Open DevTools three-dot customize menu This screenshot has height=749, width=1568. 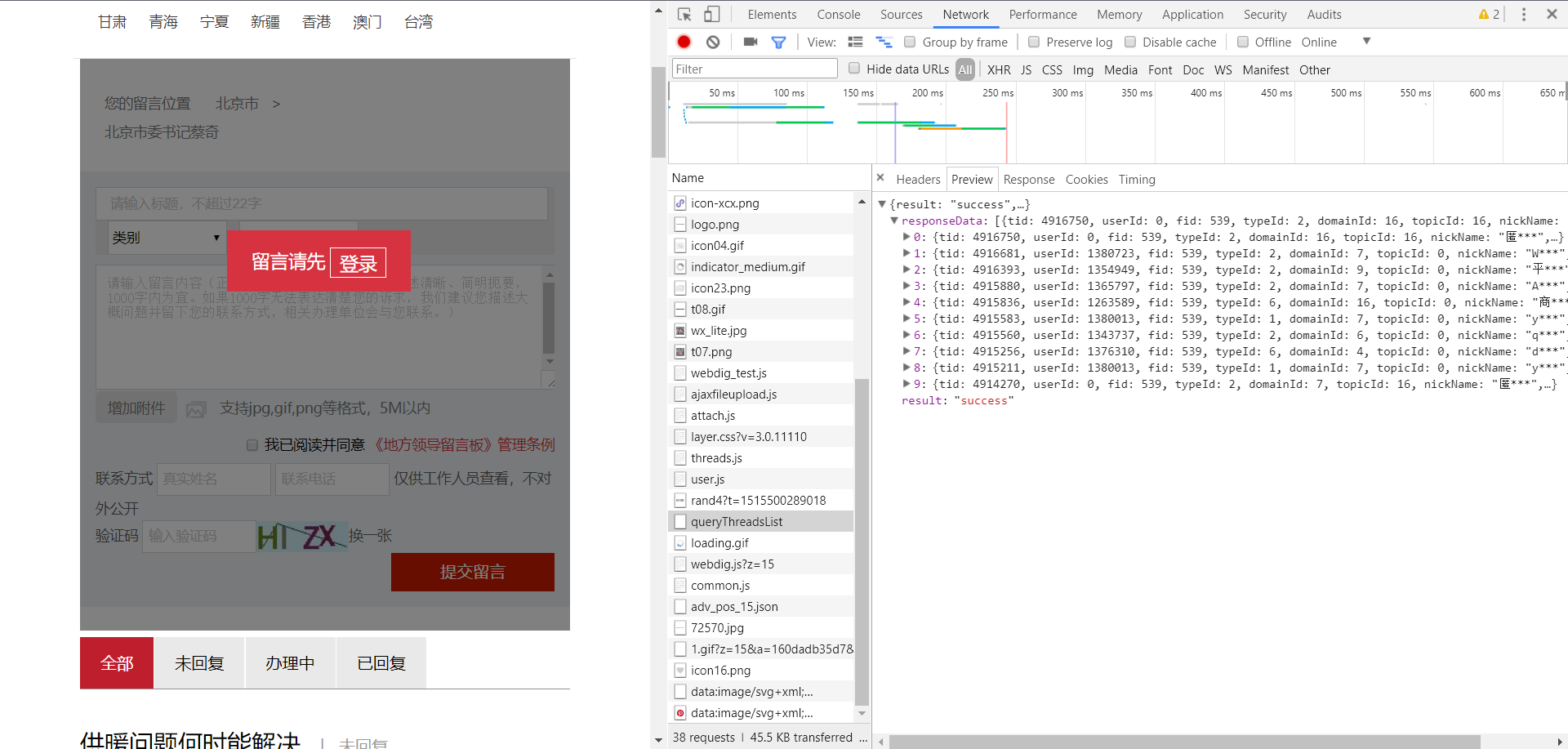tap(1523, 15)
